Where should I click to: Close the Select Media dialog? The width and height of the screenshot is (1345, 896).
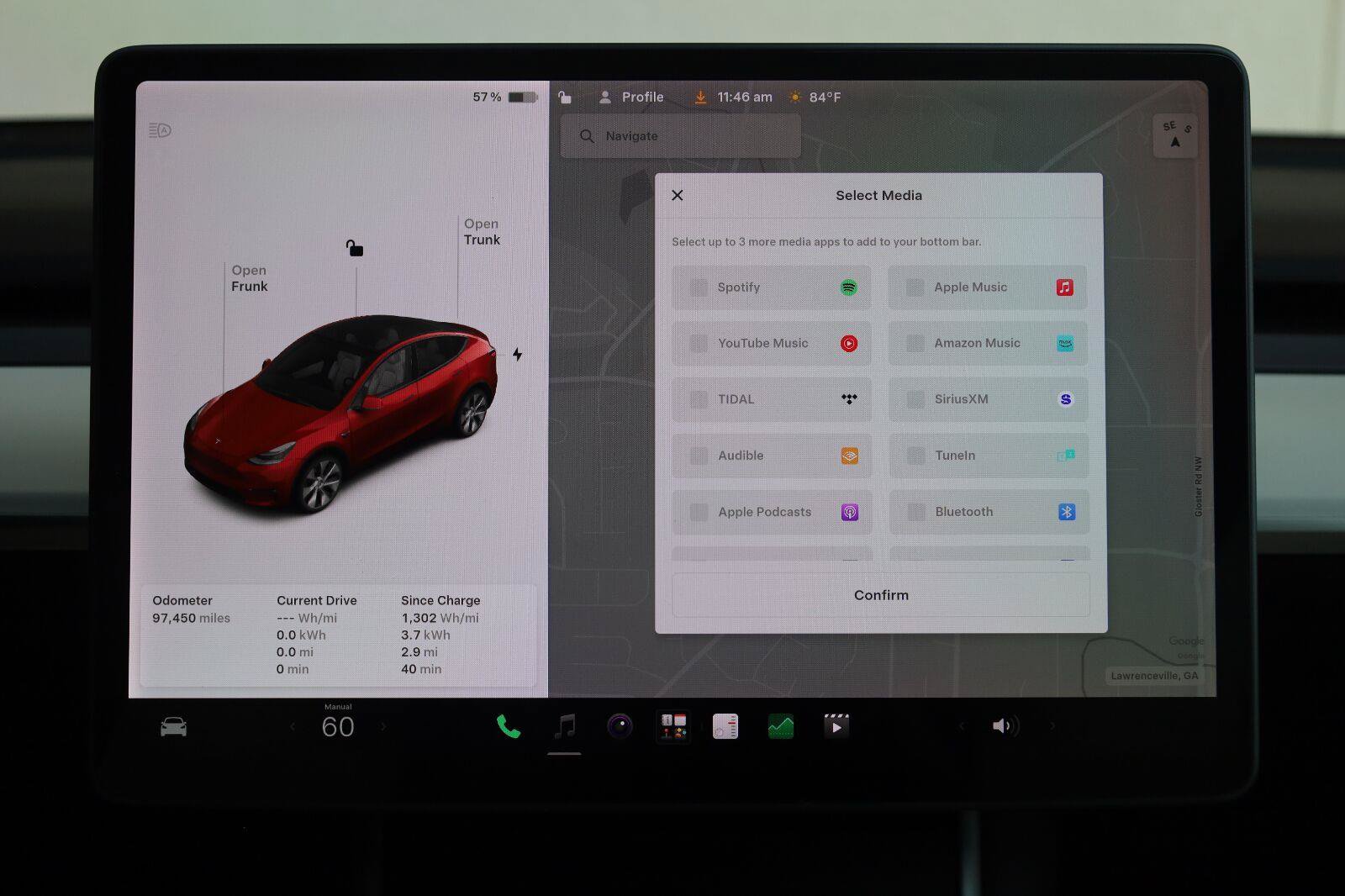678,195
